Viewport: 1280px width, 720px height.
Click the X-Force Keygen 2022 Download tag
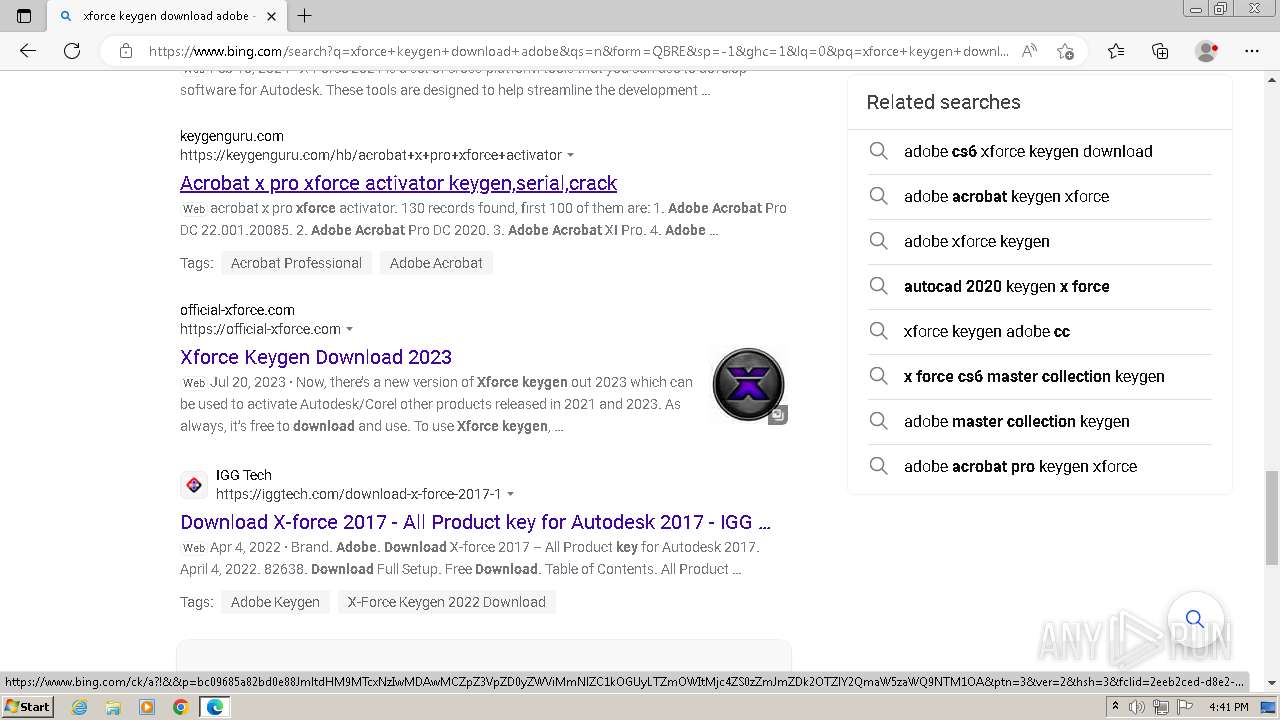pos(446,602)
